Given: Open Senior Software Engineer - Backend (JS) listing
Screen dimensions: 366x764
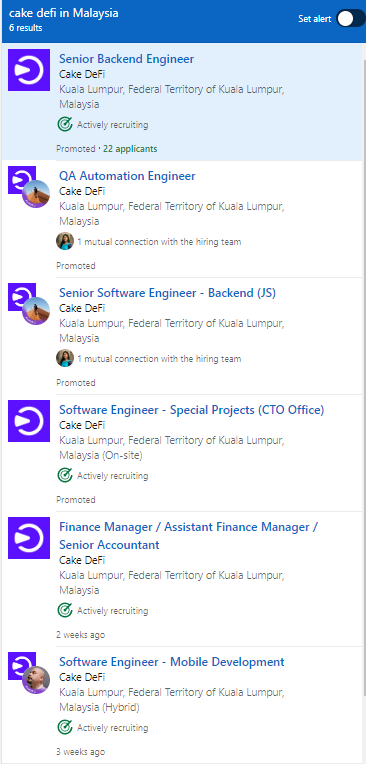Looking at the screenshot, I should pos(167,293).
